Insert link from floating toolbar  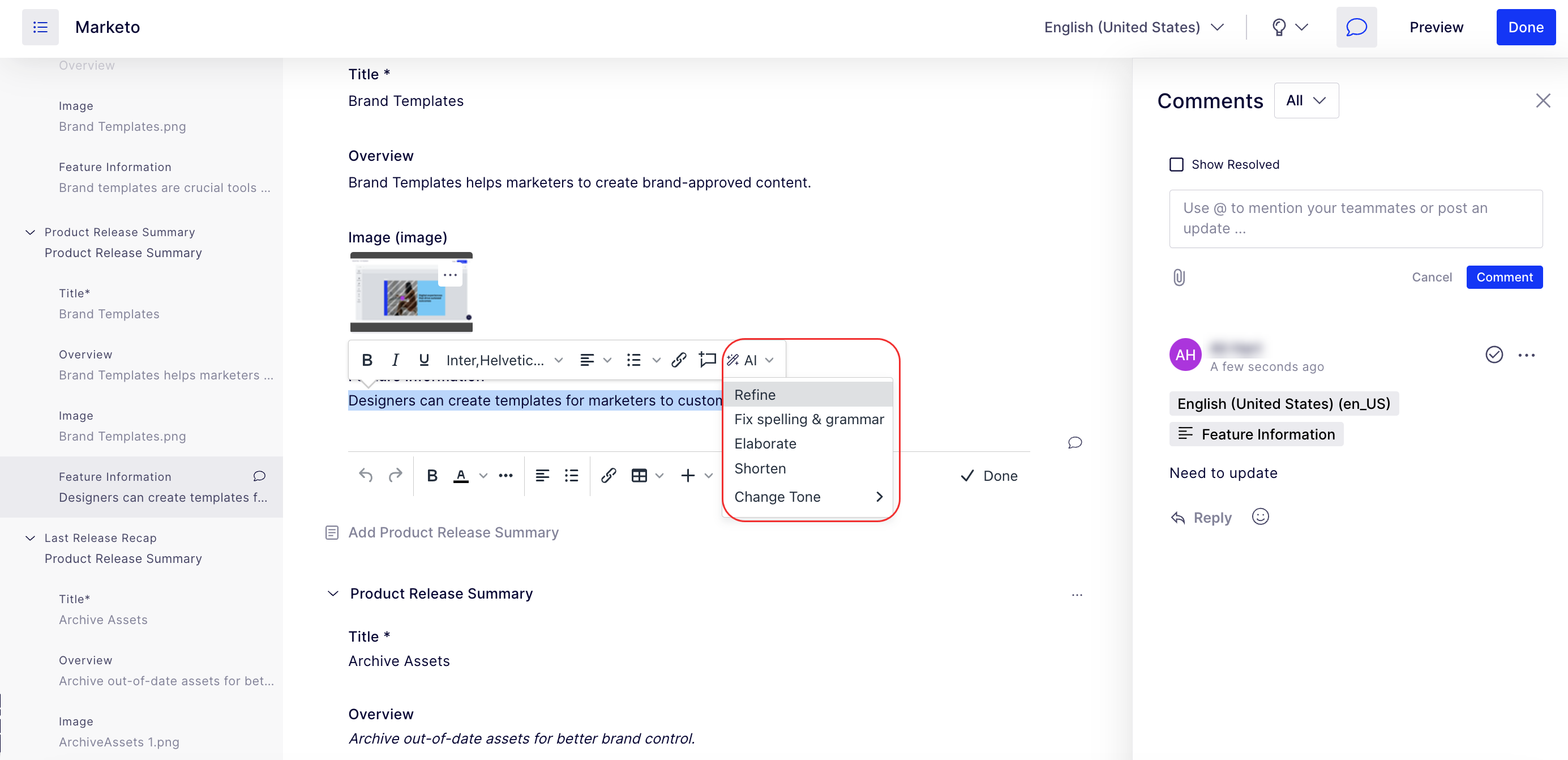point(679,360)
